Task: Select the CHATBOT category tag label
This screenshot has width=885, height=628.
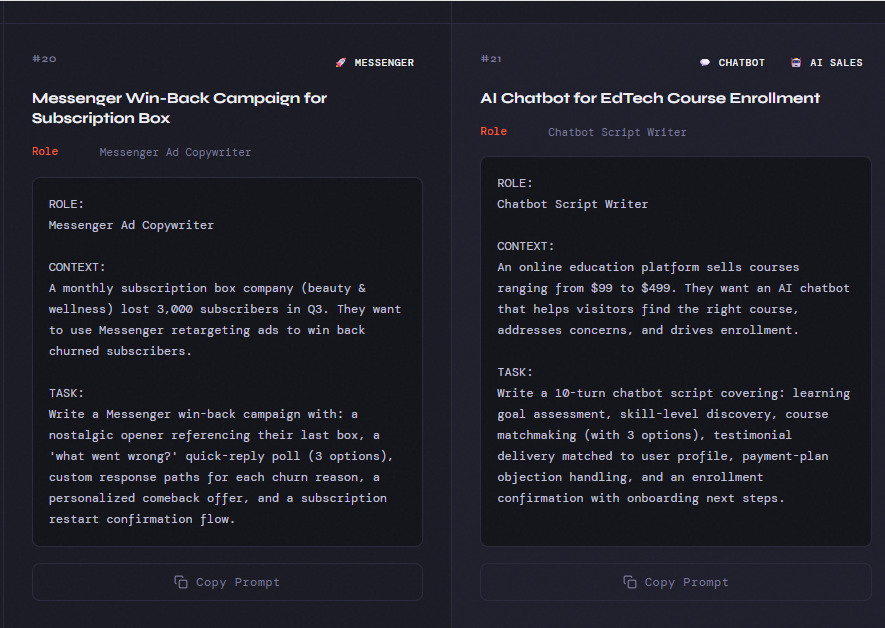Action: pyautogui.click(x=741, y=63)
